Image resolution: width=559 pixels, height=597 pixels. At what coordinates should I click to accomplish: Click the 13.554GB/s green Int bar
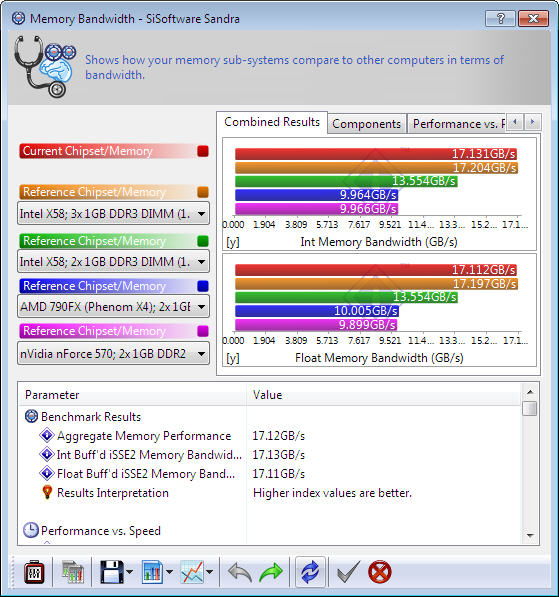pyautogui.click(x=346, y=181)
